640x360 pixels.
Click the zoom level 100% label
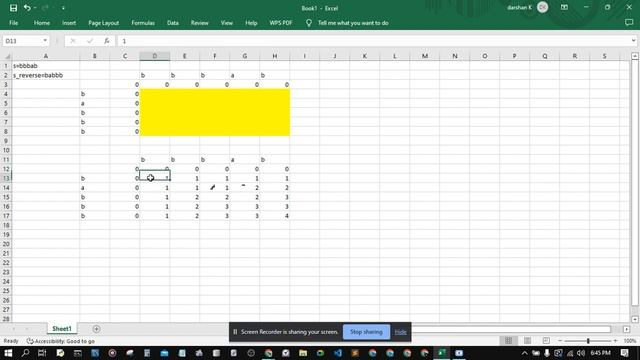[x=629, y=340]
